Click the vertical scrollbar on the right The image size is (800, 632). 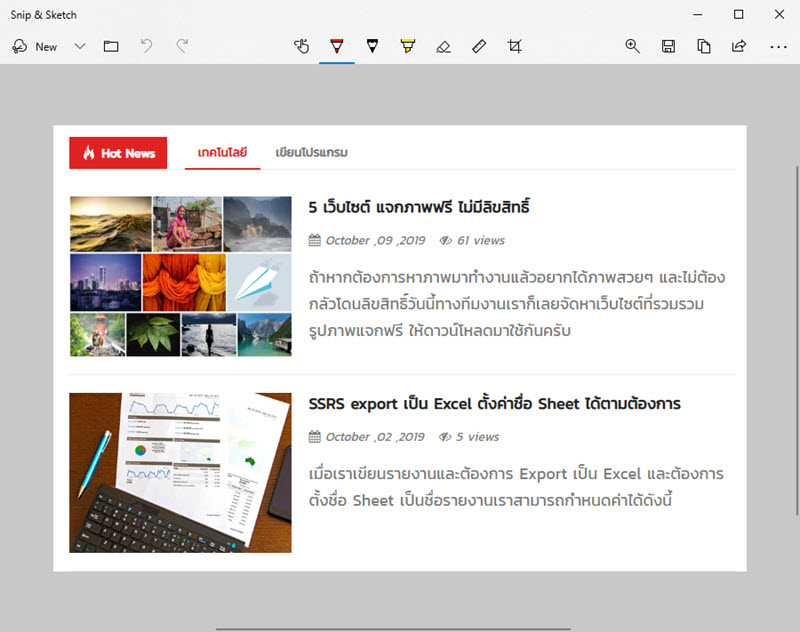point(797,340)
